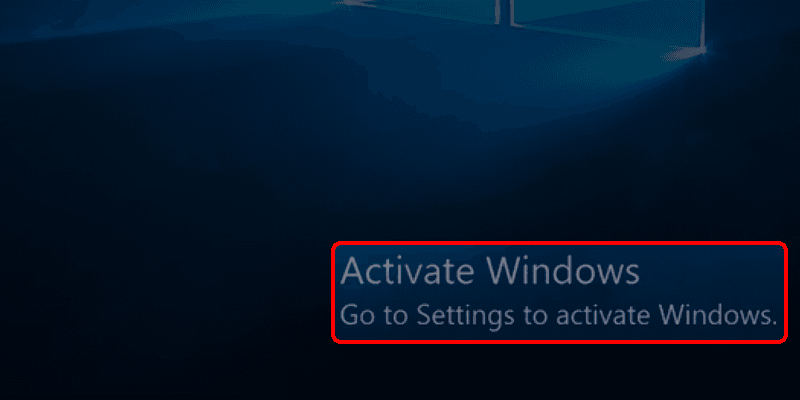Viewport: 800px width, 400px height.
Task: Click the red rectangle border's top edge
Action: pyautogui.click(x=559, y=243)
